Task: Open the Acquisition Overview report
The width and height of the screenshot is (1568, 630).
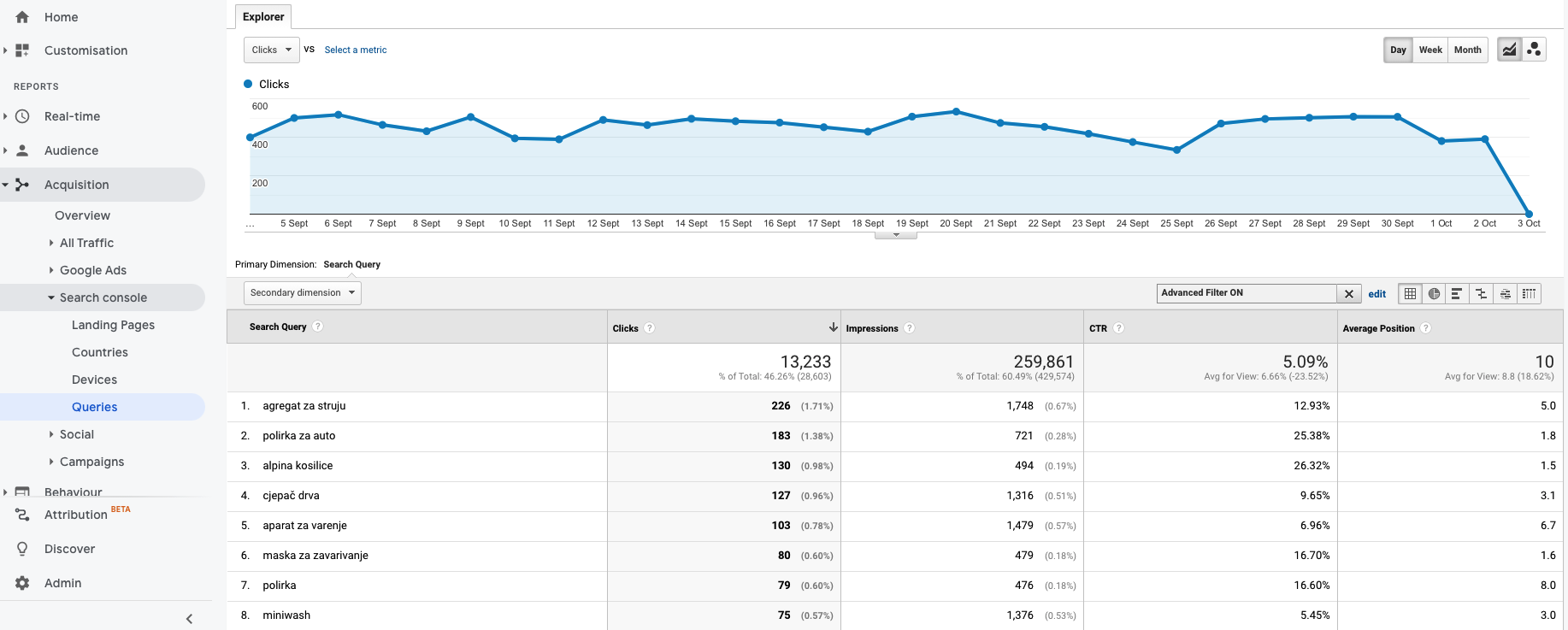Action: point(82,215)
